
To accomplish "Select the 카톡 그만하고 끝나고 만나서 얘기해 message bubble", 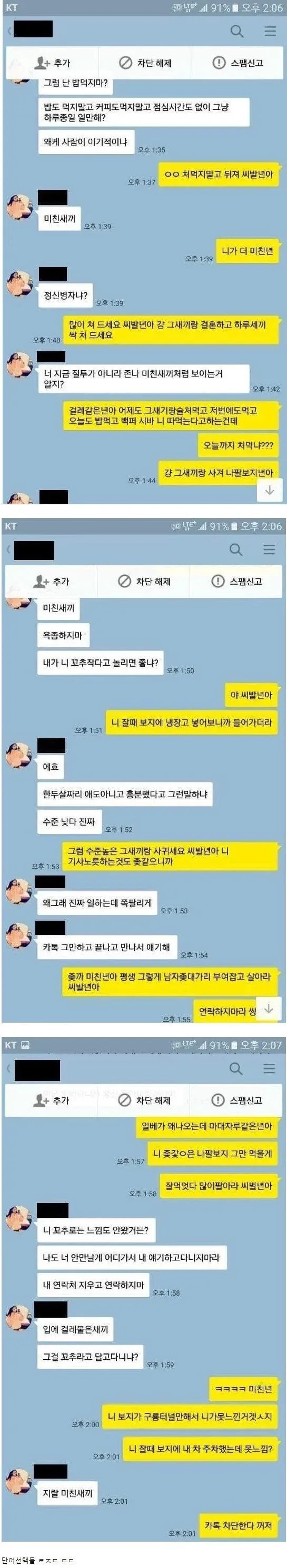I will [106, 947].
